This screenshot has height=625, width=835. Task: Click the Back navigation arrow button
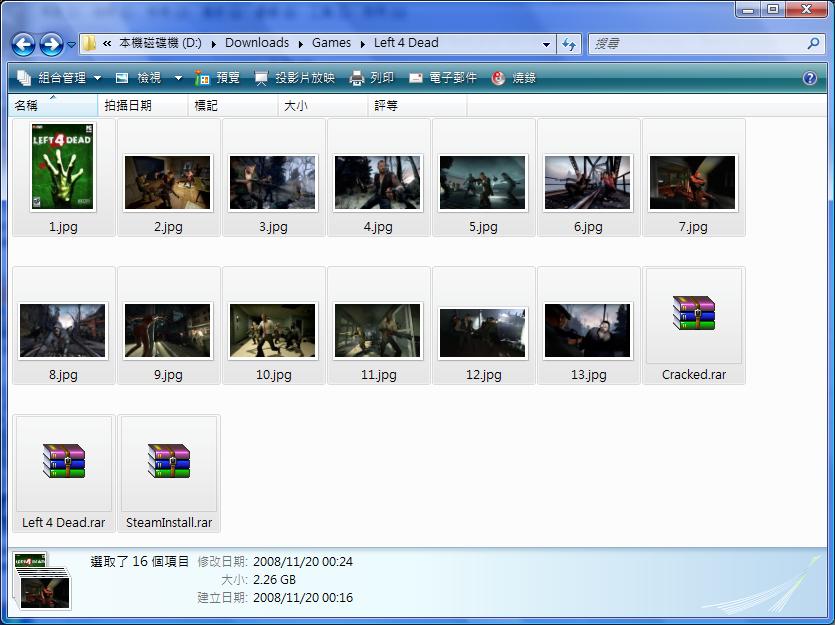tap(23, 44)
